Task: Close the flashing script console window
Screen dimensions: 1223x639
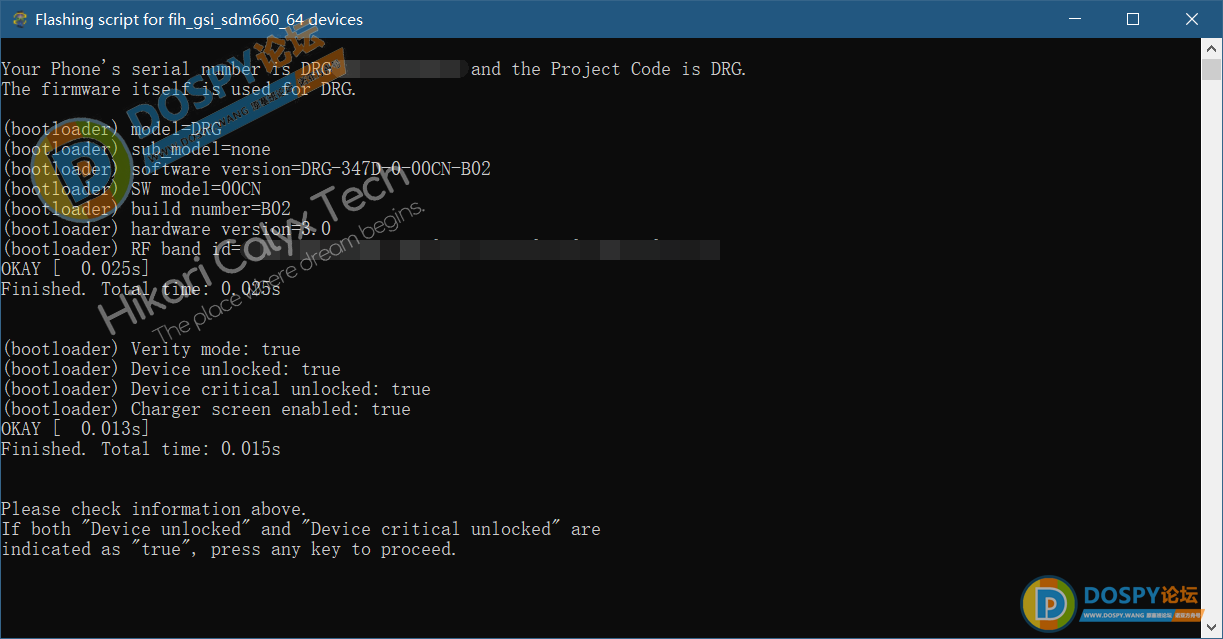Action: 1192,19
